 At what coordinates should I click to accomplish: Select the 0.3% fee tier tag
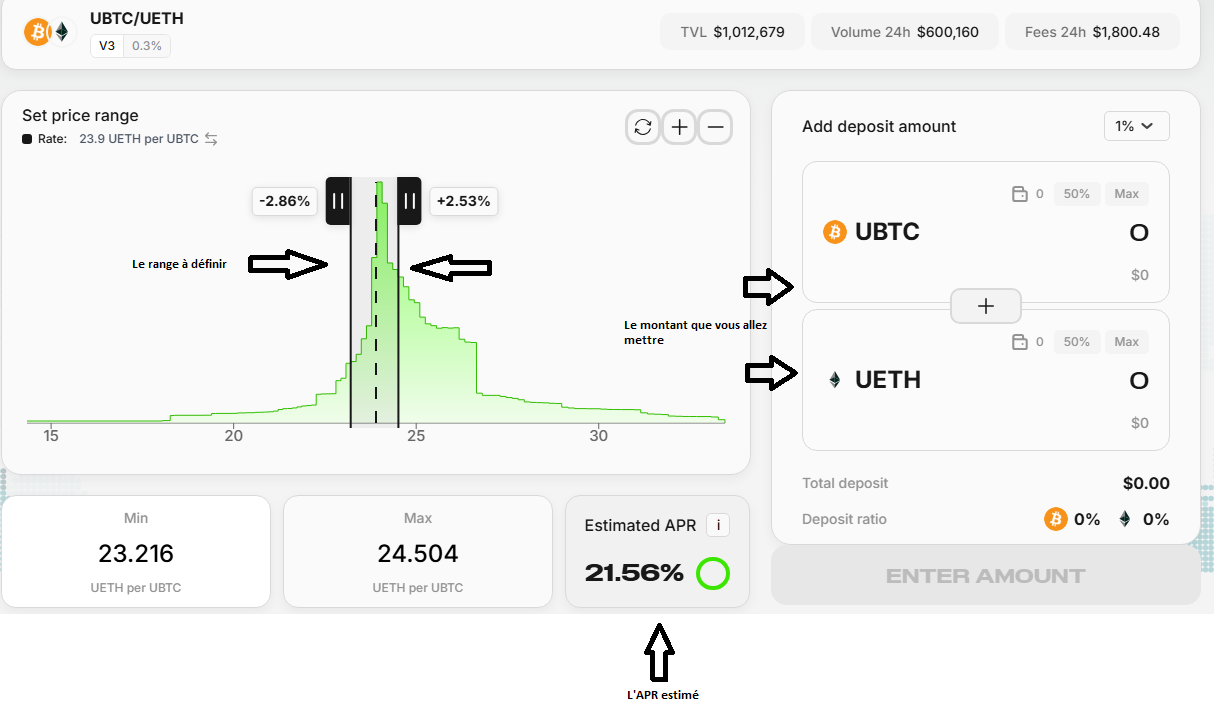coord(147,46)
